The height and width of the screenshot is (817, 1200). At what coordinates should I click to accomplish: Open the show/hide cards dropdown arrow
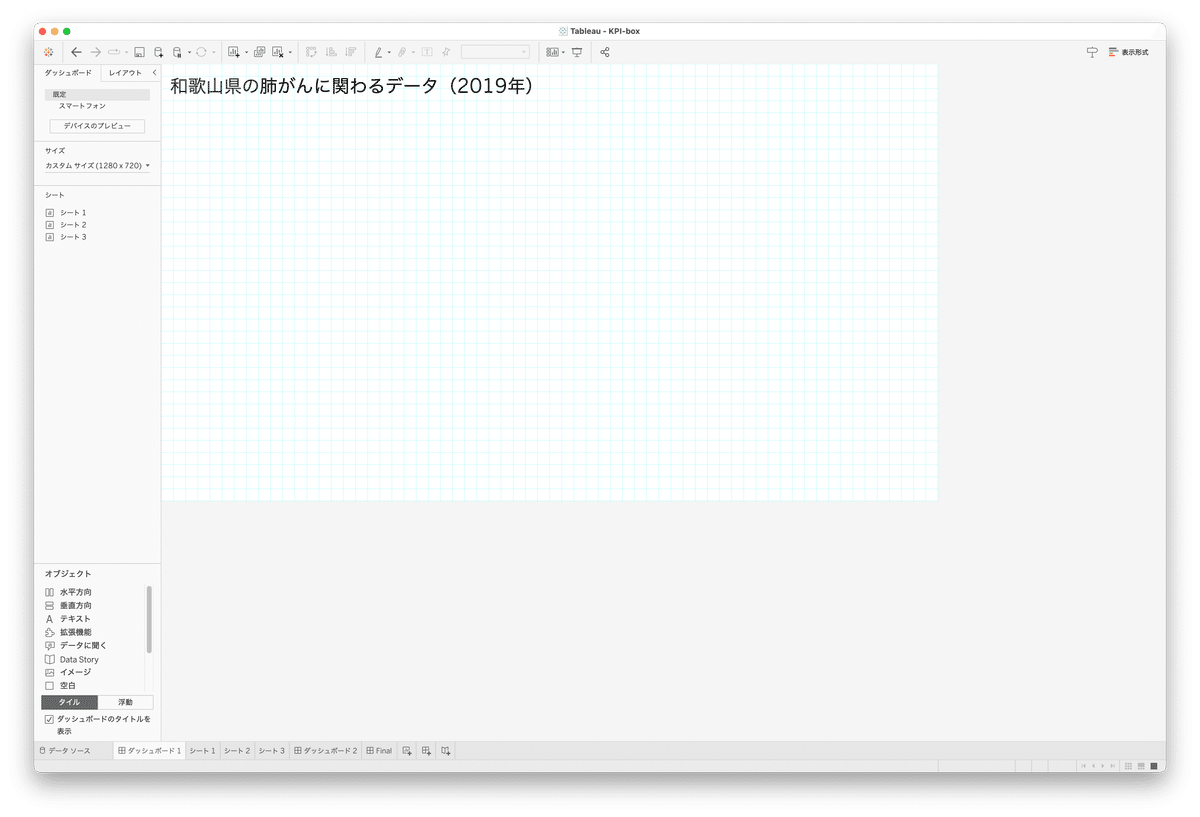pos(563,53)
